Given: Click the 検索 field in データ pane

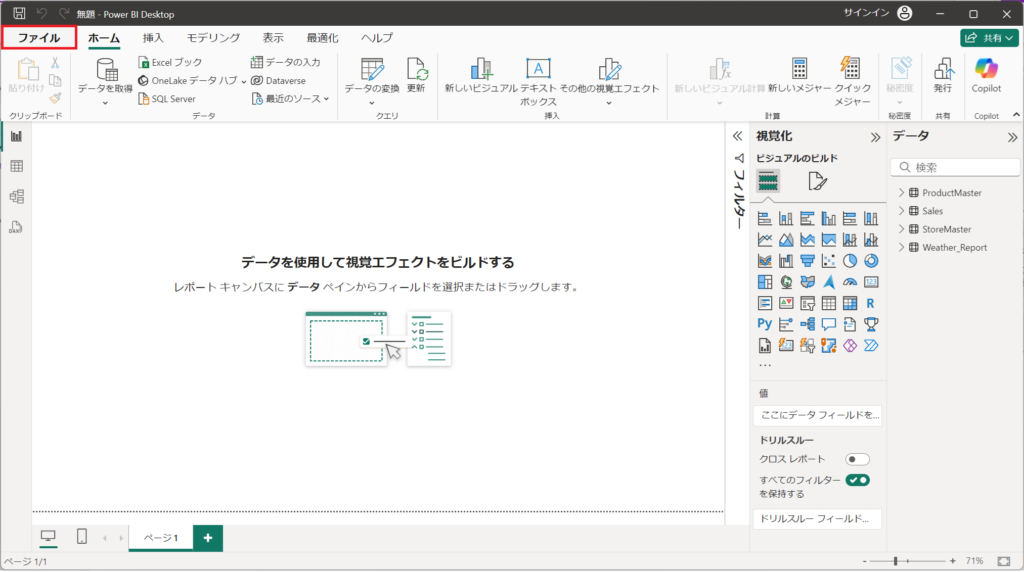Looking at the screenshot, I should coord(955,167).
